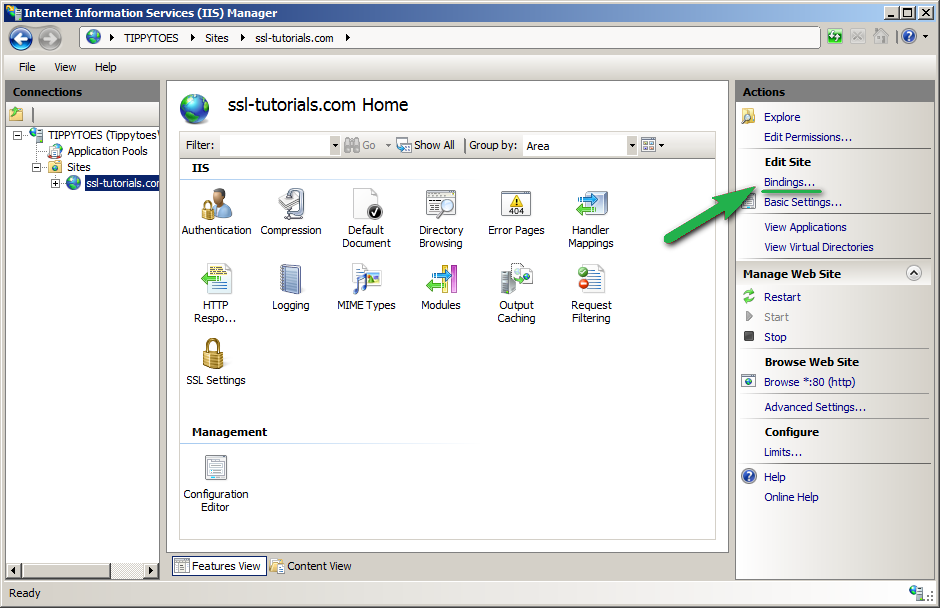This screenshot has width=940, height=608.
Task: Click View Virtual Directories link
Action: click(818, 247)
